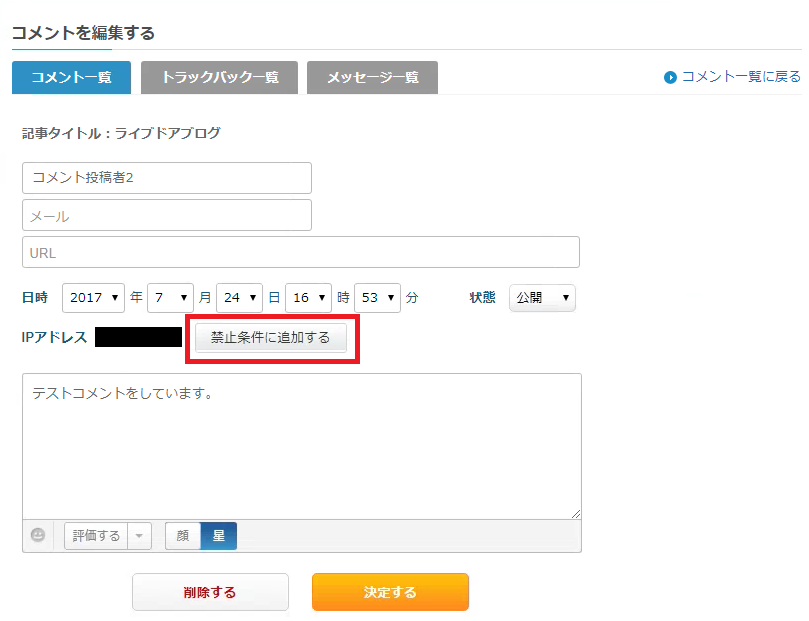Image resolution: width=809 pixels, height=621 pixels.
Task: Click the 禁止条件に追加する button
Action: click(271, 339)
